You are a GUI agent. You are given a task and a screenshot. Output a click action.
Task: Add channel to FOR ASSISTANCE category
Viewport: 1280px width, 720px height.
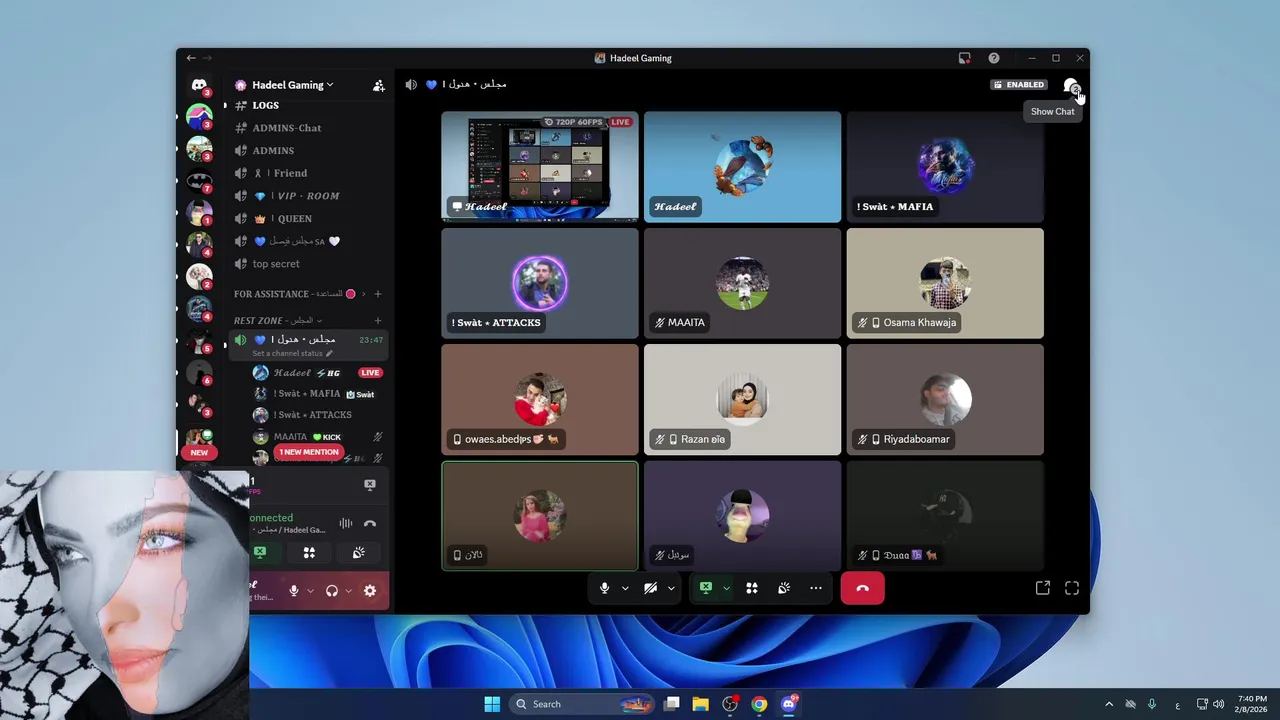[377, 294]
